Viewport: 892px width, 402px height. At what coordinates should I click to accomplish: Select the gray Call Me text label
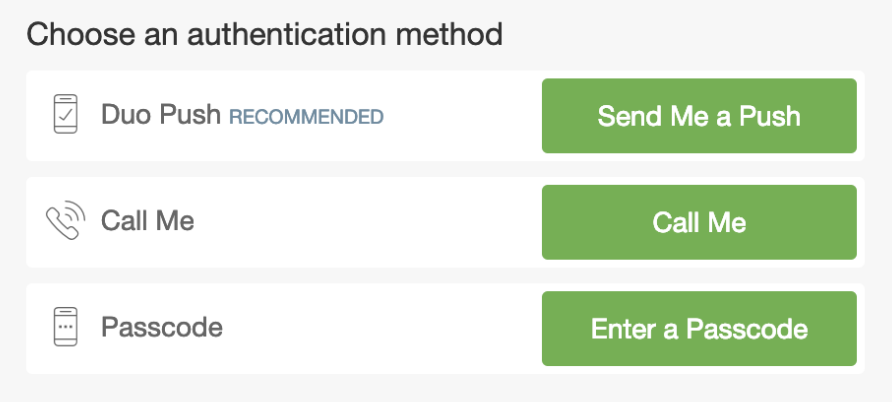(147, 221)
